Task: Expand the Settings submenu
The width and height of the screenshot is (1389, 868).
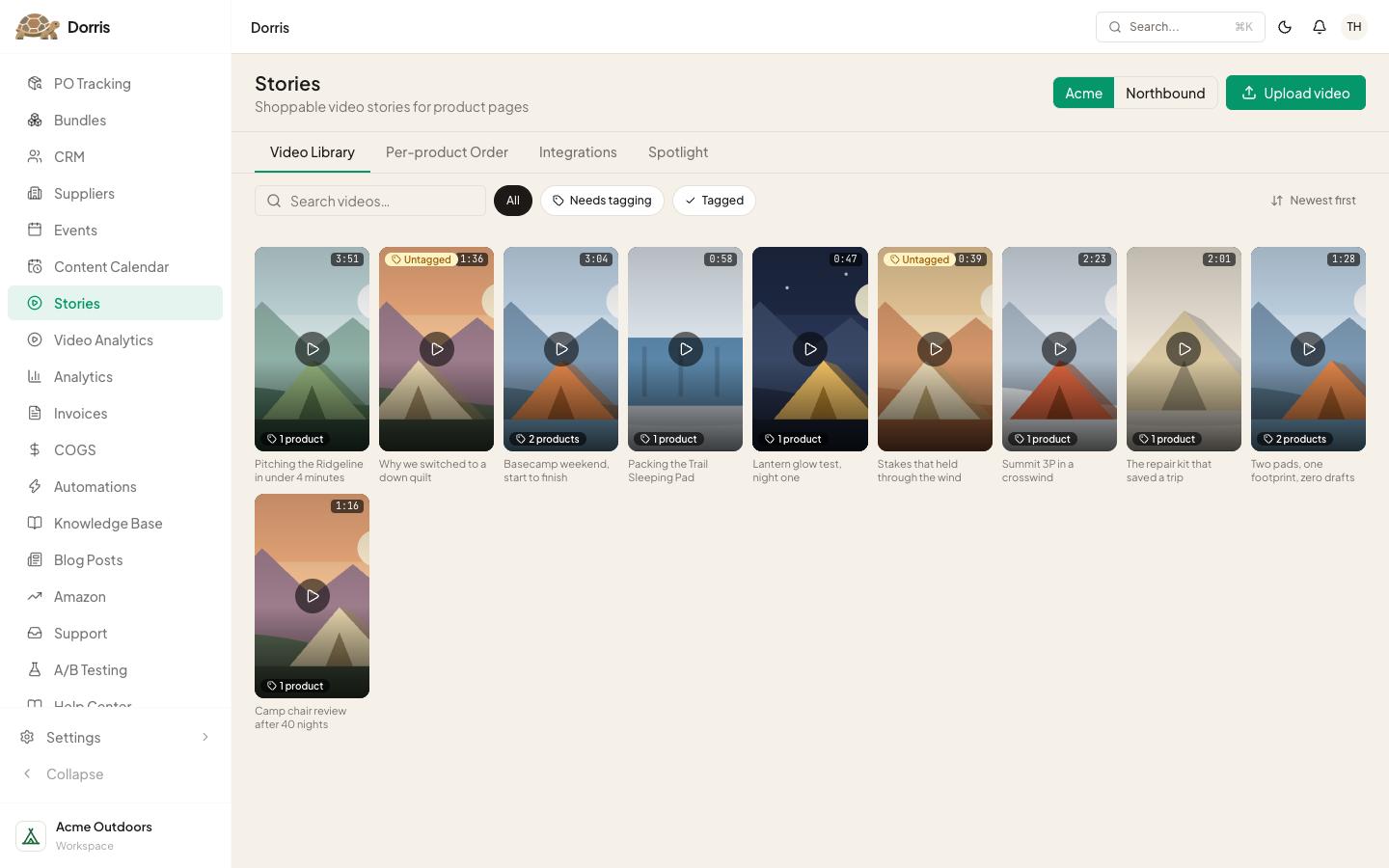Action: 115,737
